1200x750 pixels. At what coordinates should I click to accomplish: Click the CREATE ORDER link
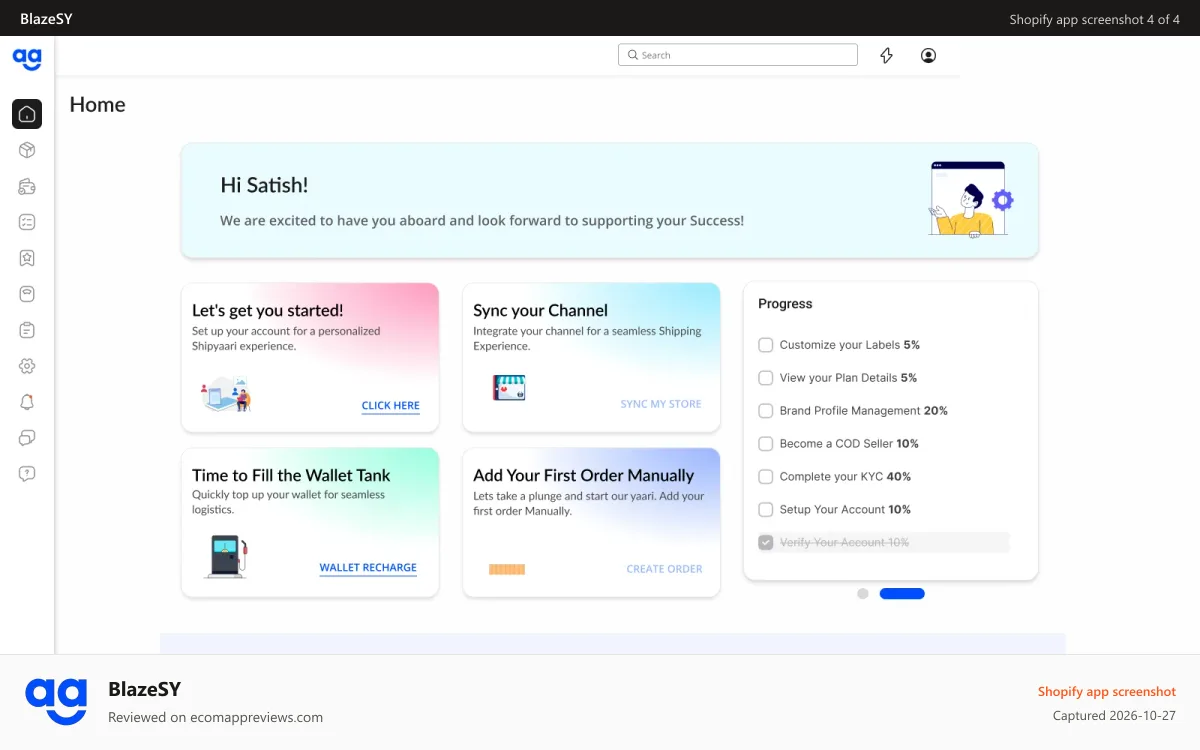[x=665, y=569]
